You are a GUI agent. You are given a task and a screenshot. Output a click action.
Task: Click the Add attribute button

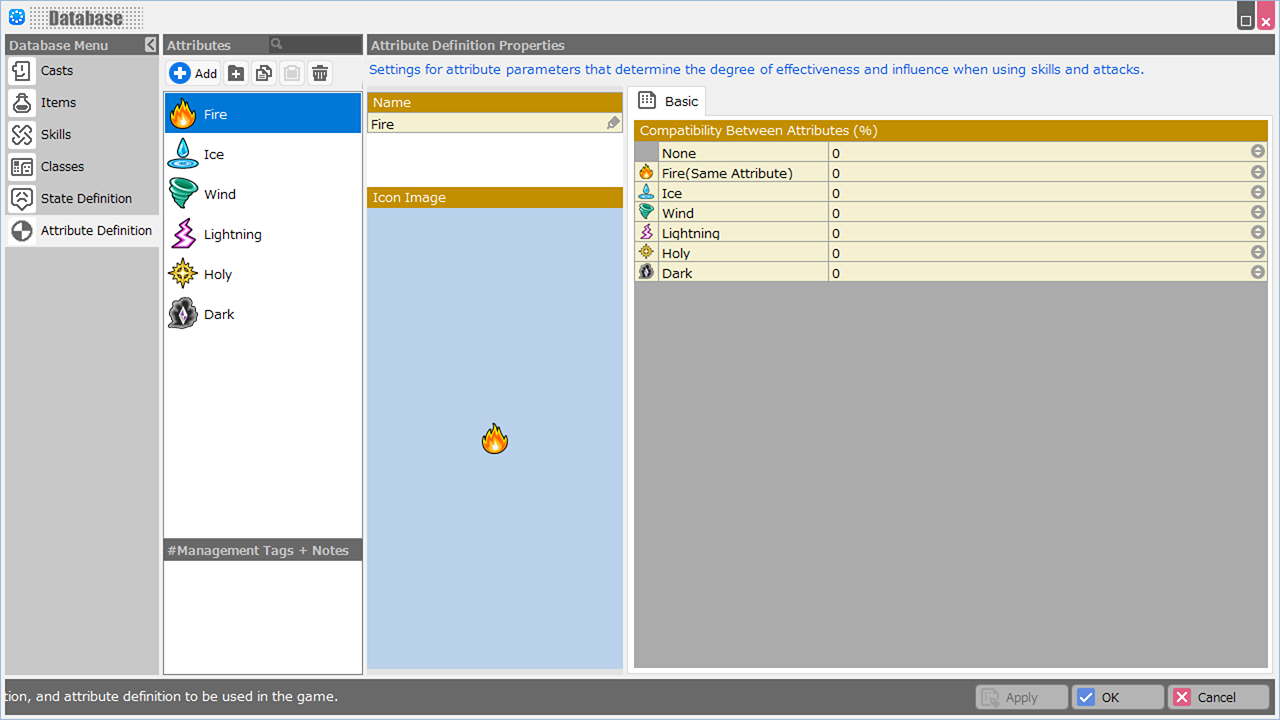tap(194, 73)
